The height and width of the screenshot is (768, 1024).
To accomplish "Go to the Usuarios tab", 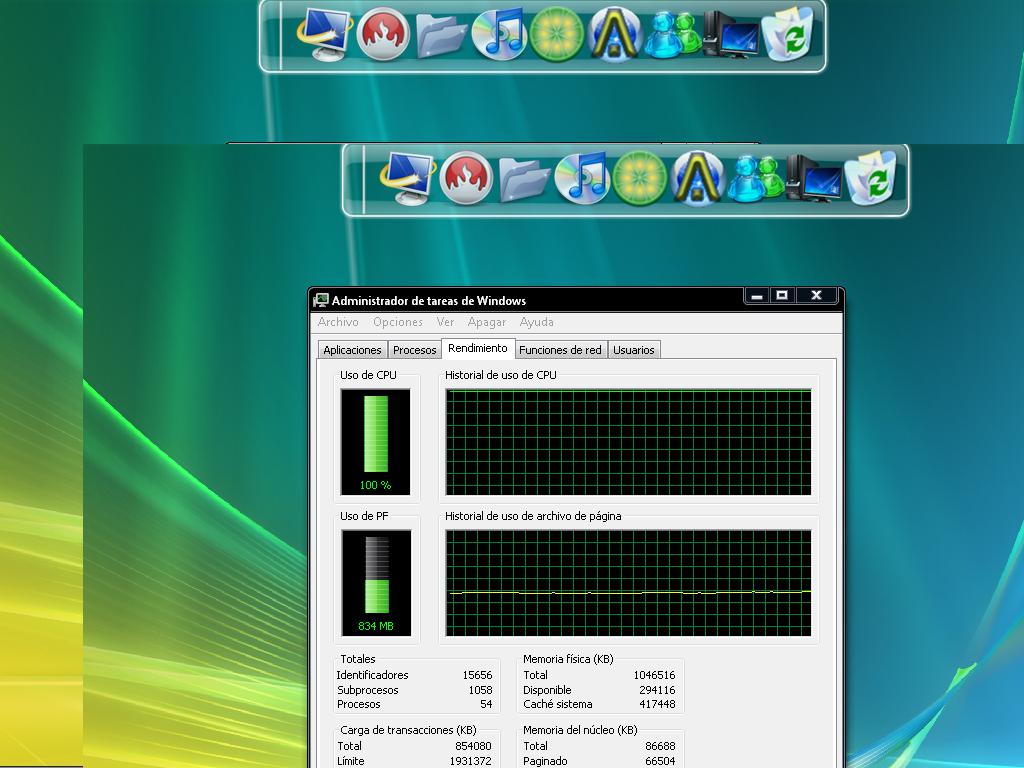I will point(634,350).
